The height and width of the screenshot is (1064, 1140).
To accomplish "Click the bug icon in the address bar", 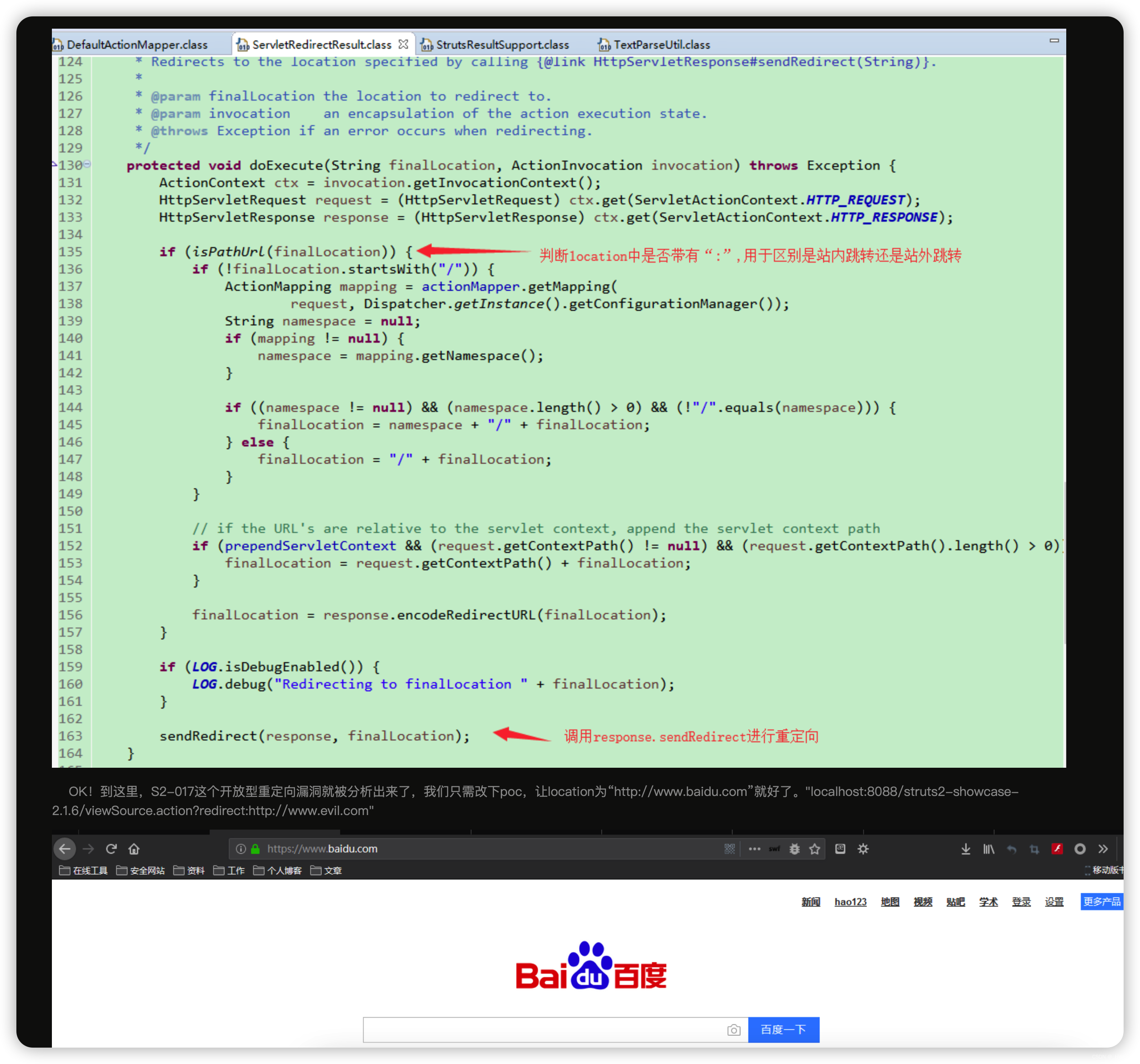I will (794, 848).
